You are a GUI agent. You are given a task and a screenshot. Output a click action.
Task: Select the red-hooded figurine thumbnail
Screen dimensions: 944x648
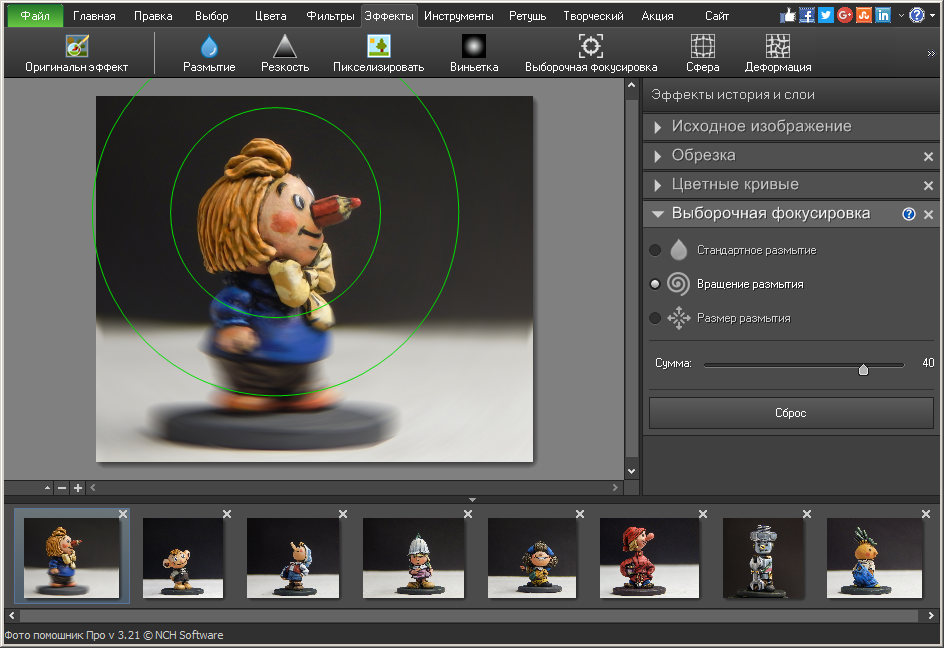coord(649,558)
